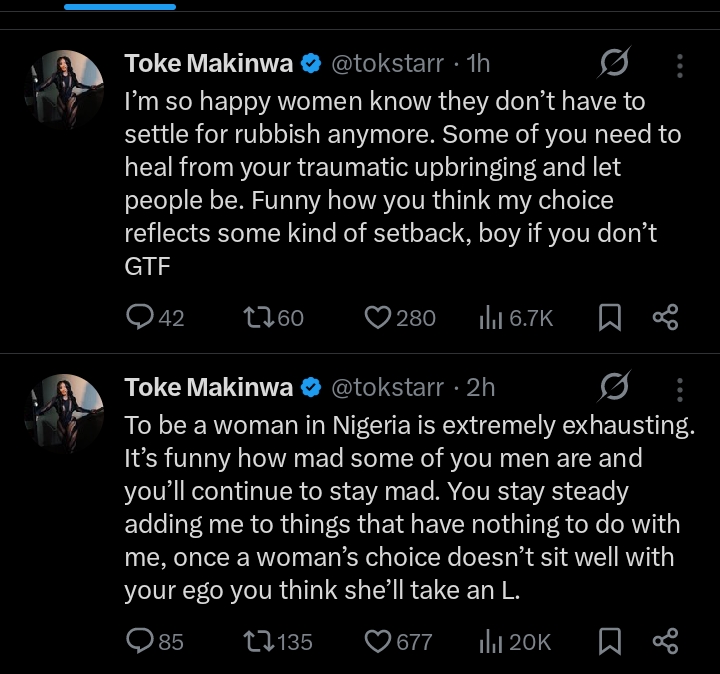Open Toke Makinwa's avatar on first tweet
This screenshot has width=720, height=674.
66,89
